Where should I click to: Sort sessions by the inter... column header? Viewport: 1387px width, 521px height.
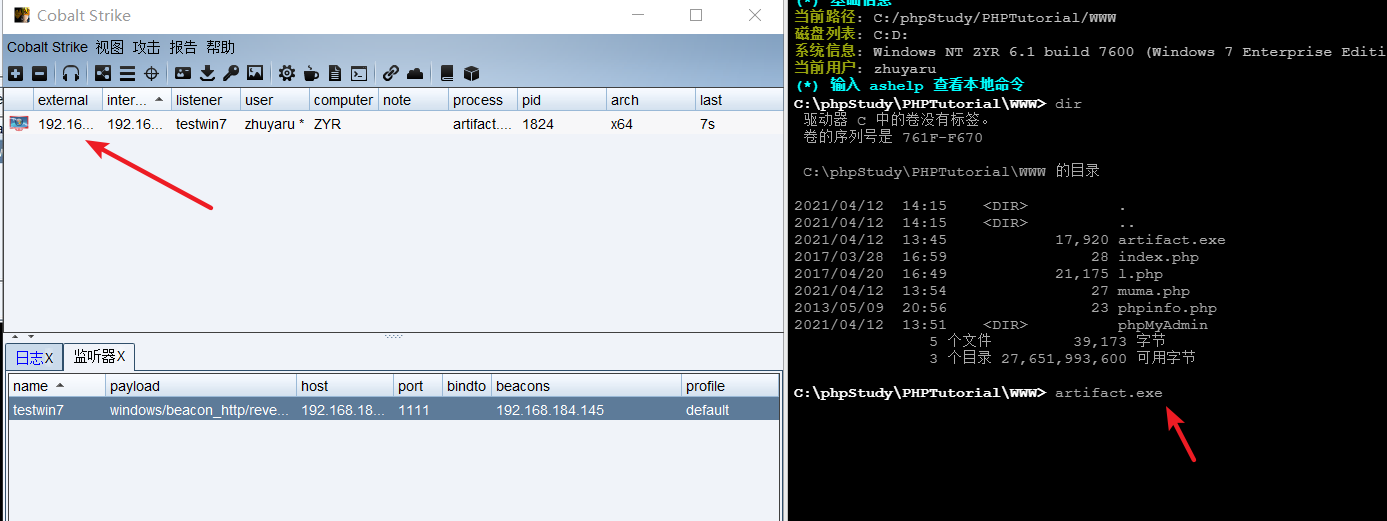point(137,100)
